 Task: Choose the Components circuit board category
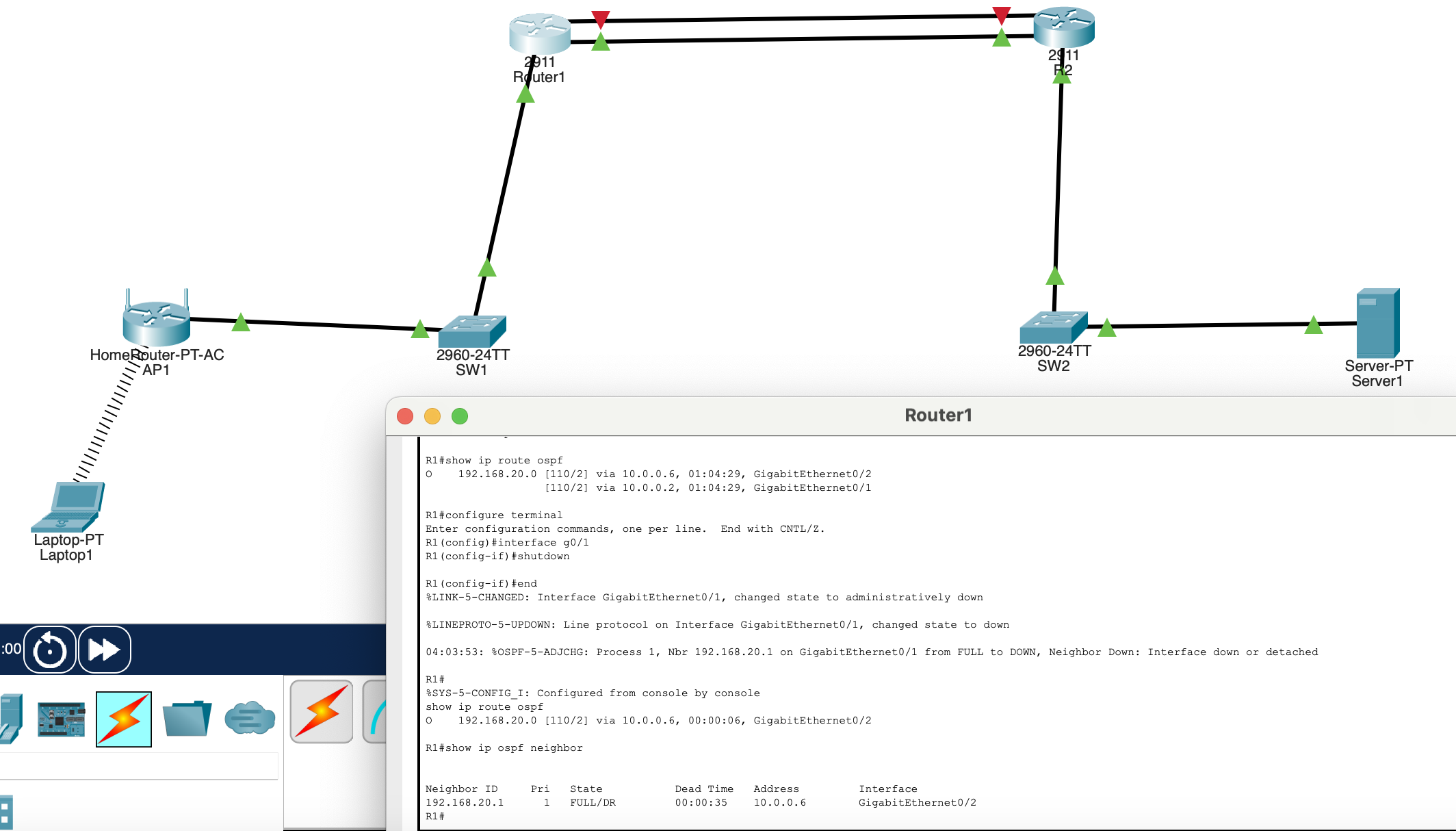(x=62, y=719)
